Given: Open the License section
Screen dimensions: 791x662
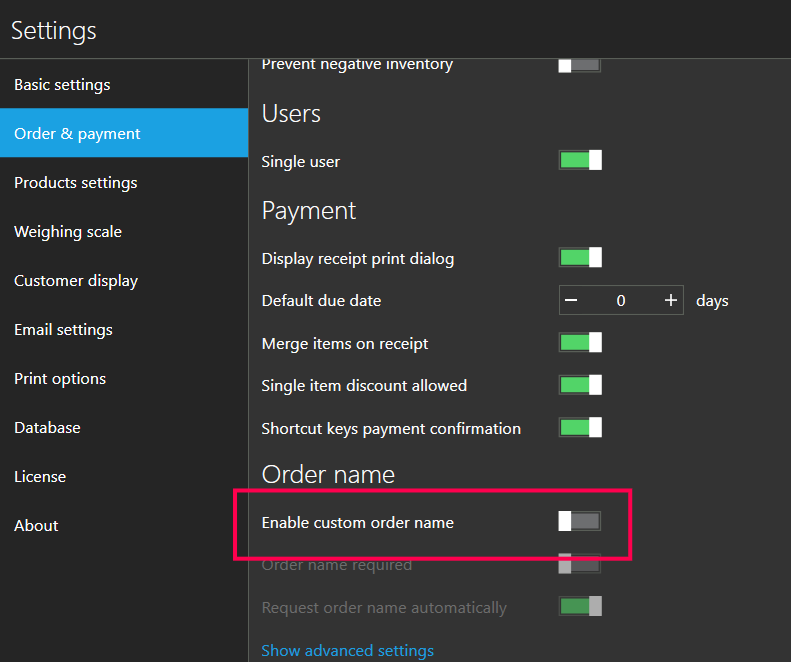Looking at the screenshot, I should click(40, 477).
